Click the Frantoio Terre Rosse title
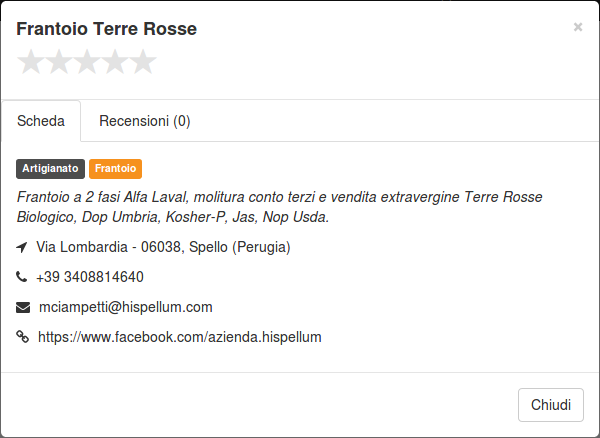600x438 pixels. coord(106,29)
